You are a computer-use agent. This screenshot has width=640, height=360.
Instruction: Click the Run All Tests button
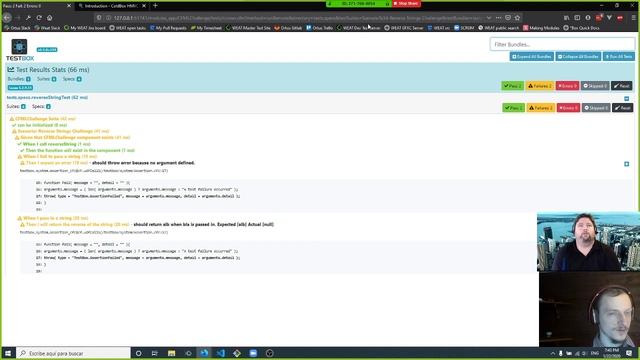pyautogui.click(x=619, y=57)
